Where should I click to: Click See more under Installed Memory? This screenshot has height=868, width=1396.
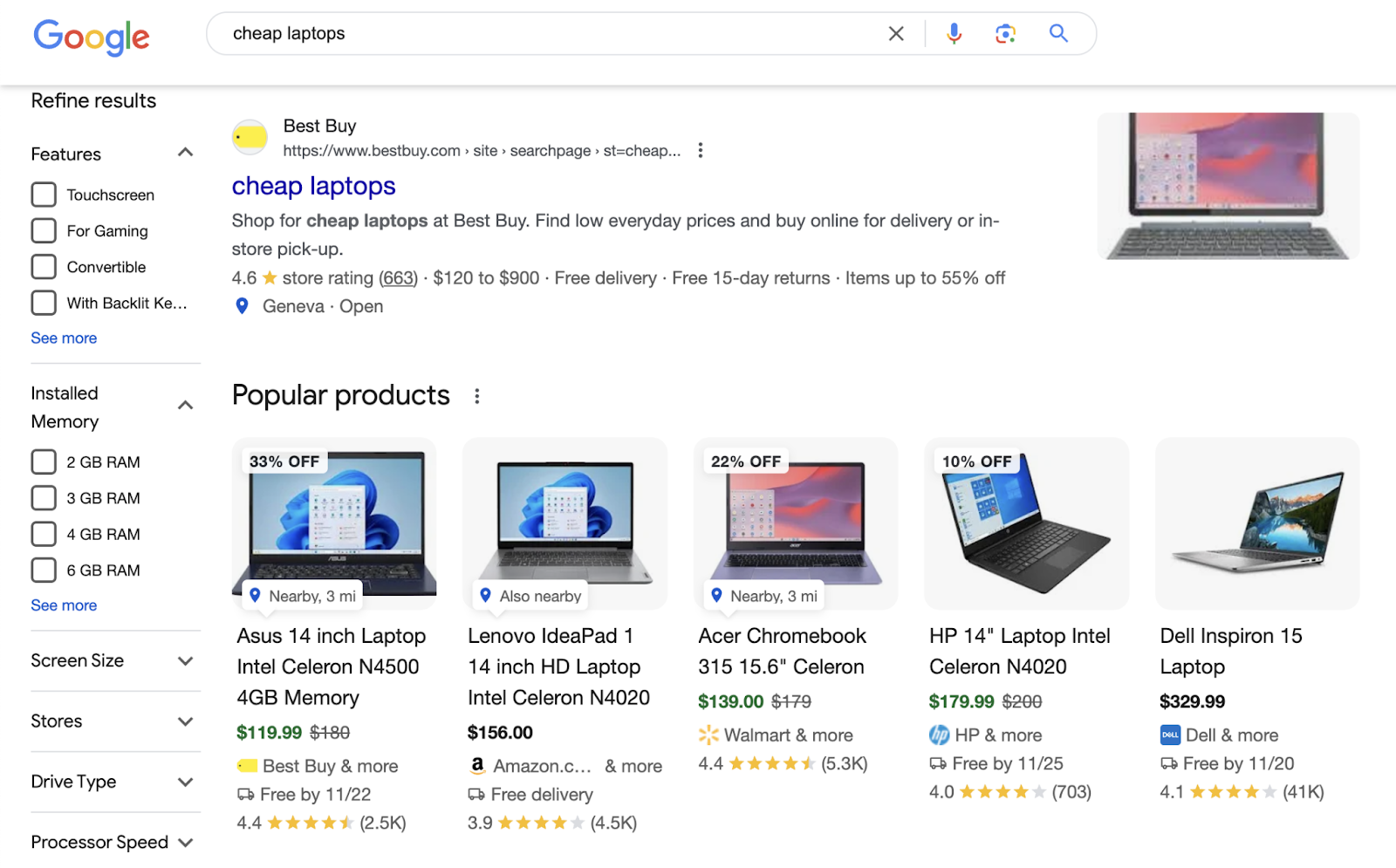63,605
